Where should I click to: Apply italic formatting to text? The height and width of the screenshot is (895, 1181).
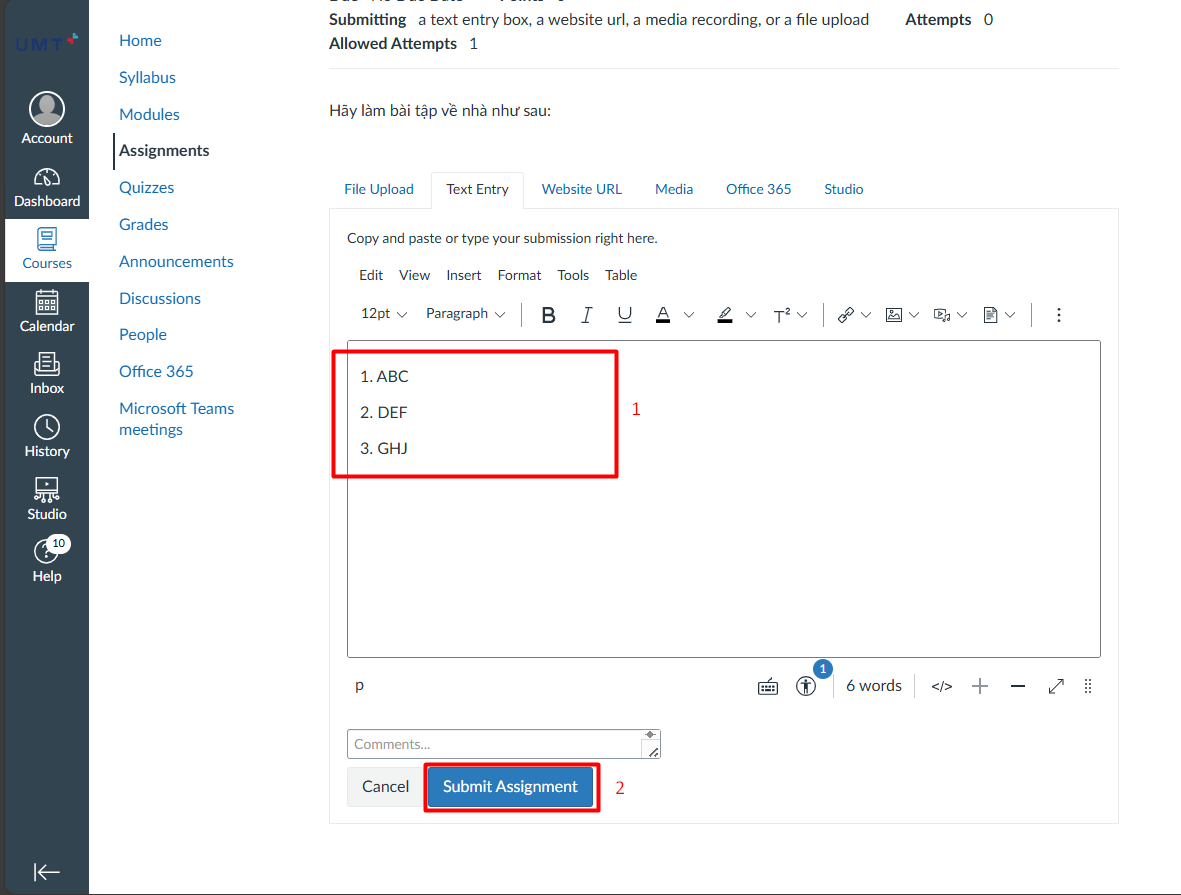click(x=586, y=315)
